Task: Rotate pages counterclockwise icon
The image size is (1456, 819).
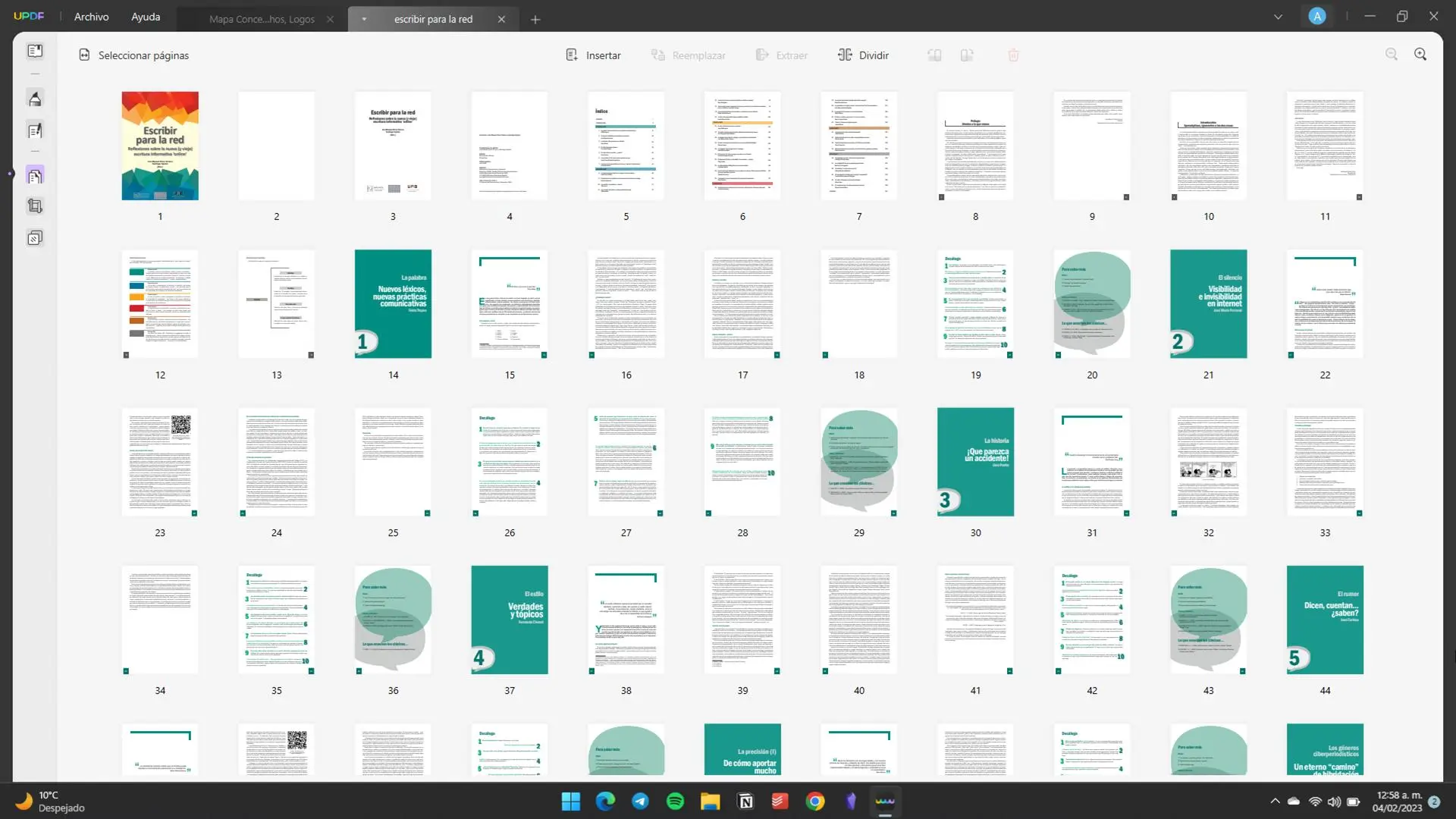Action: point(934,55)
